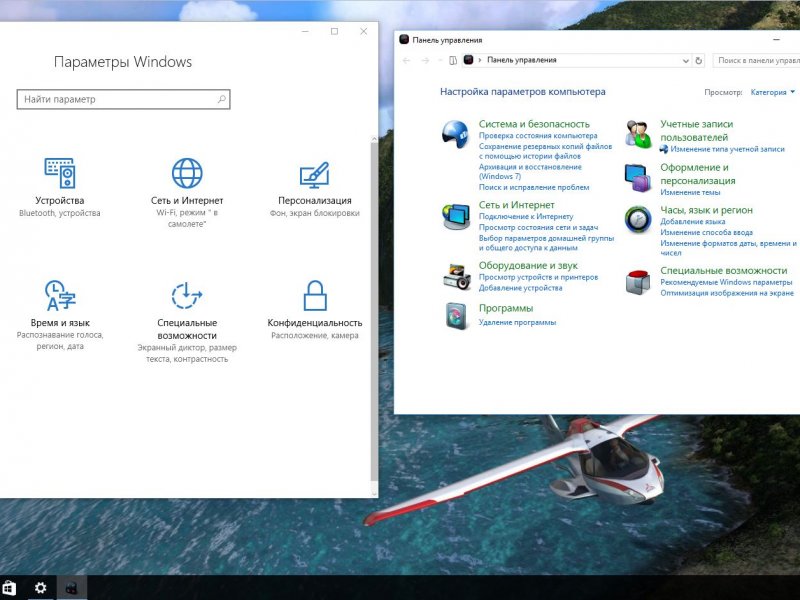Click the Сеть и Интернет monitors icon in Control Panel
The image size is (800, 600).
point(456,216)
